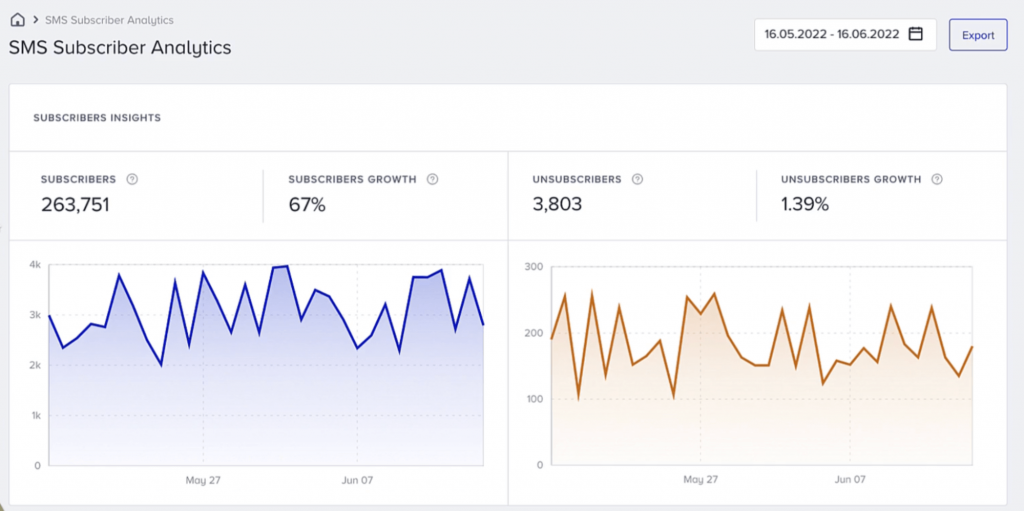Click the breadcrumb chevron separator arrow
This screenshot has width=1024, height=511.
pyautogui.click(x=35, y=20)
